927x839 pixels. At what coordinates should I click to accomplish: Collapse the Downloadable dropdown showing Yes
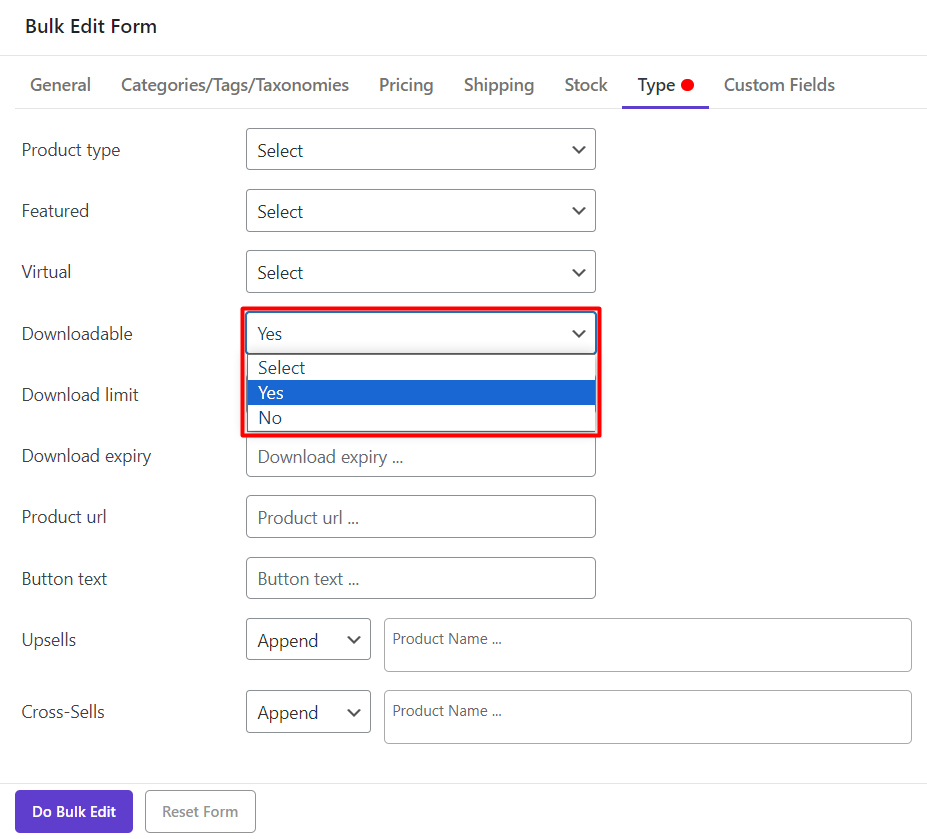420,333
